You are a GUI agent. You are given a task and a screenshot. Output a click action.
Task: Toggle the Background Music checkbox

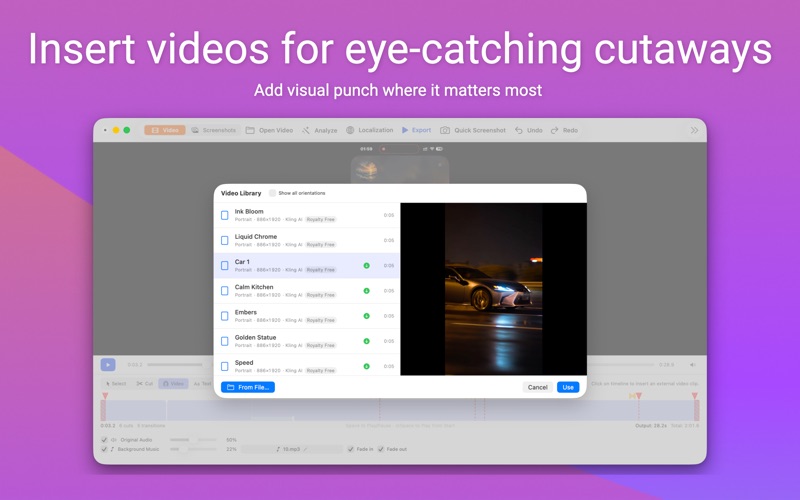tap(105, 449)
